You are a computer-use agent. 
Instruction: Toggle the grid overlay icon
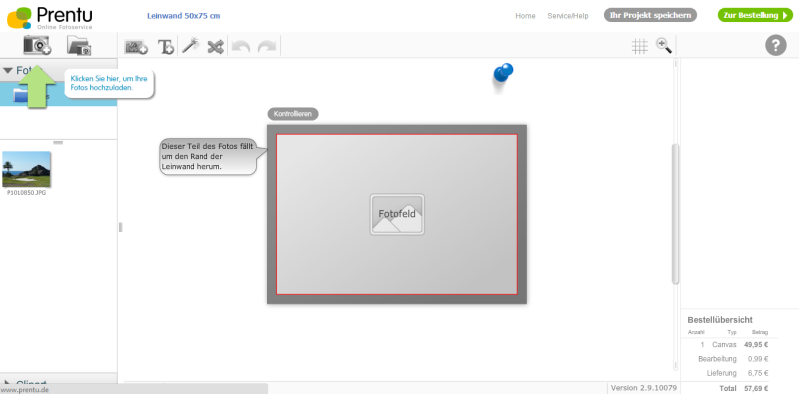point(639,46)
